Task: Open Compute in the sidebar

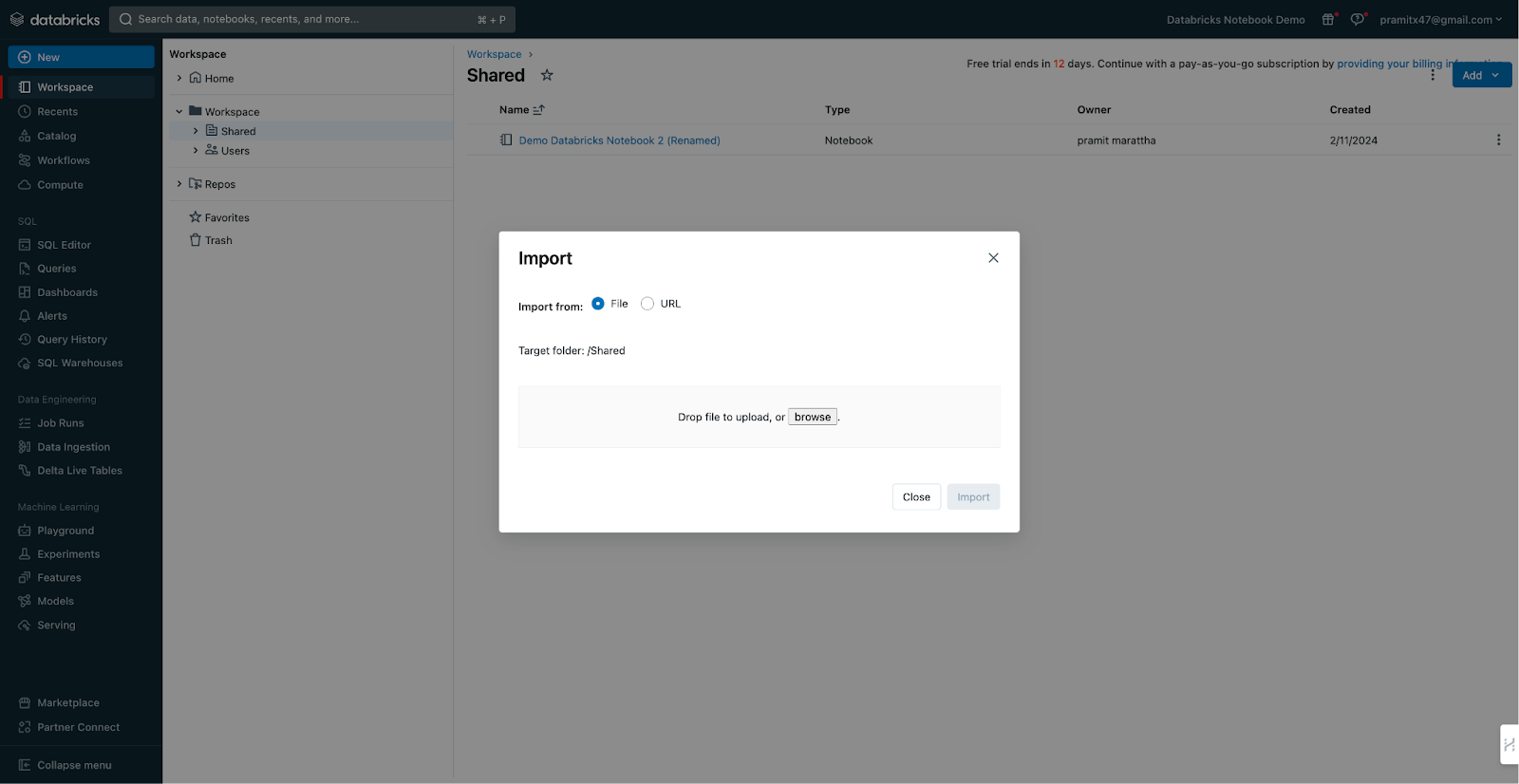Action: [60, 185]
